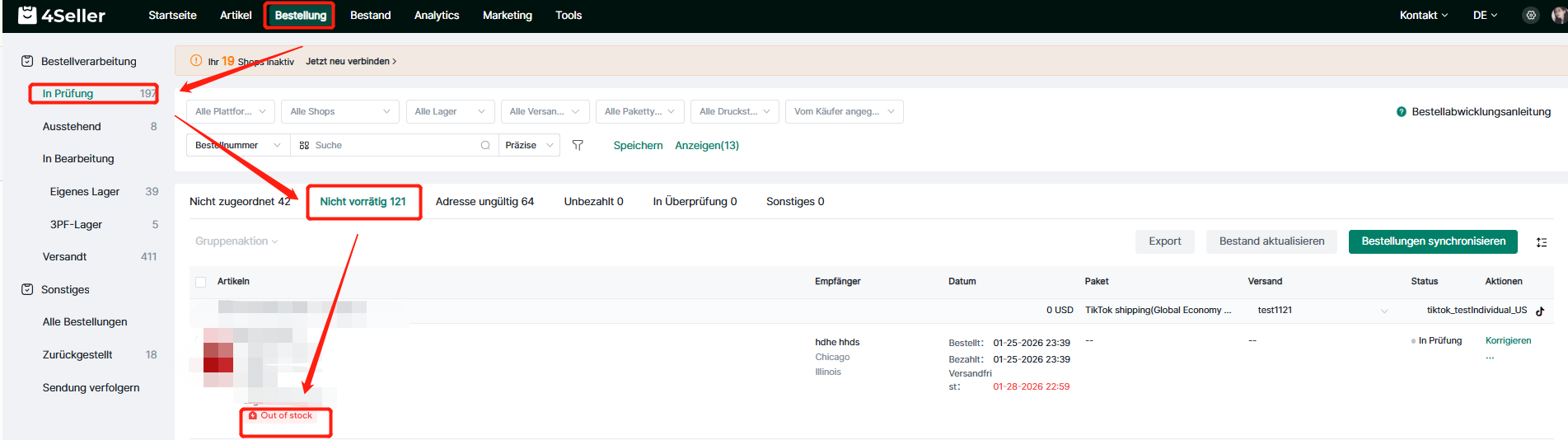
Task: Click the Jetzt neu verbinden link
Action: click(350, 61)
